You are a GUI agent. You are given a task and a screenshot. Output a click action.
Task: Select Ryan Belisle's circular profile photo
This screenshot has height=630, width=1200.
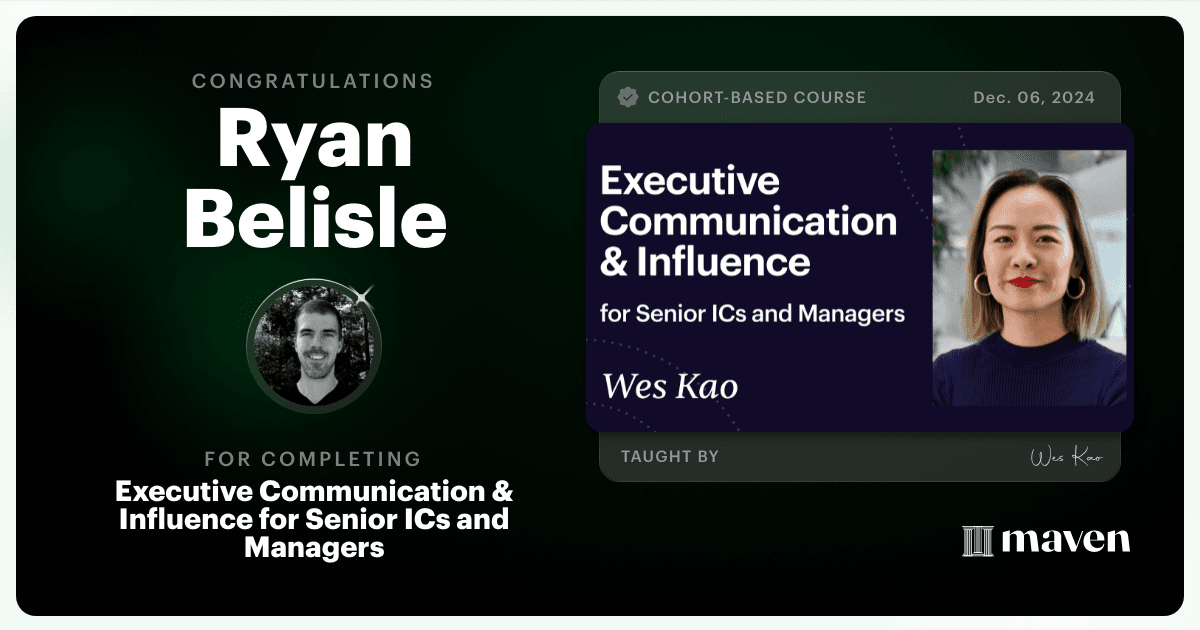point(314,345)
